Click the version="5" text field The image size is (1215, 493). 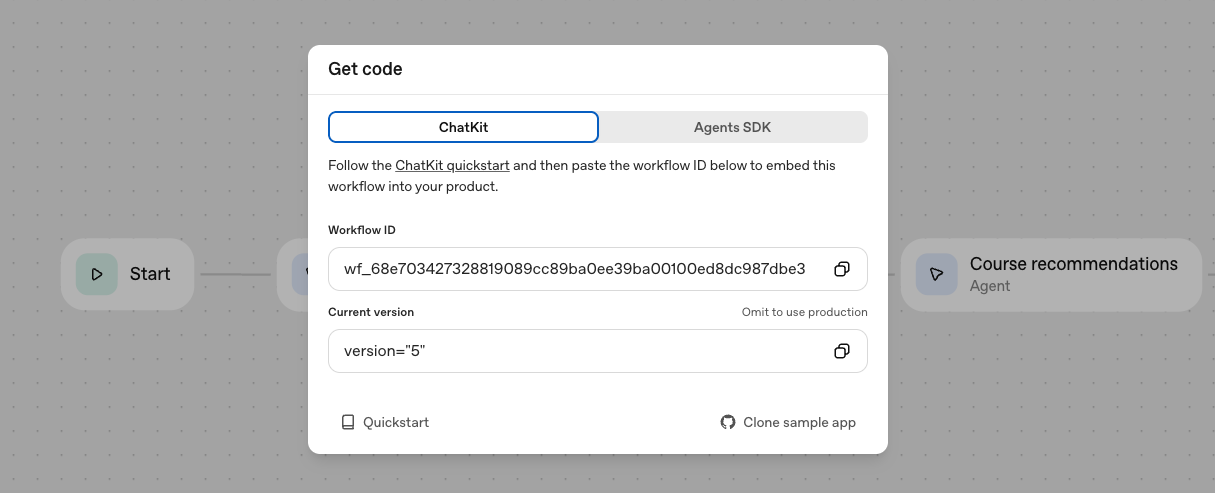tap(574, 351)
